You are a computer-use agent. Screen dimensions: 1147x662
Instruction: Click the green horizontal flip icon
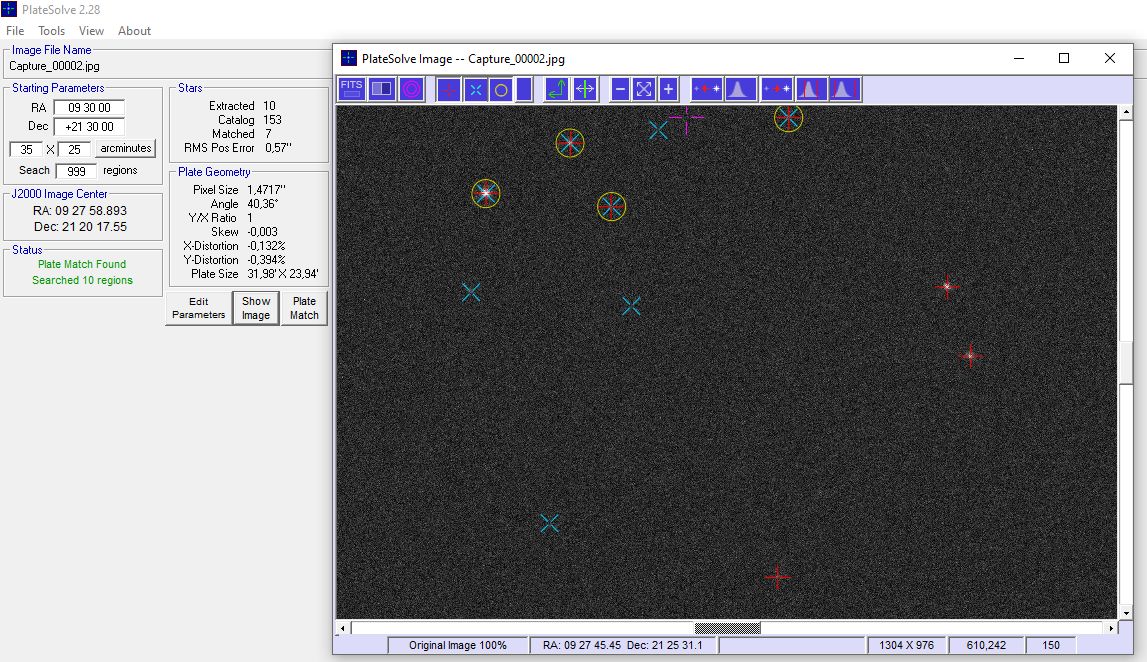[x=584, y=89]
